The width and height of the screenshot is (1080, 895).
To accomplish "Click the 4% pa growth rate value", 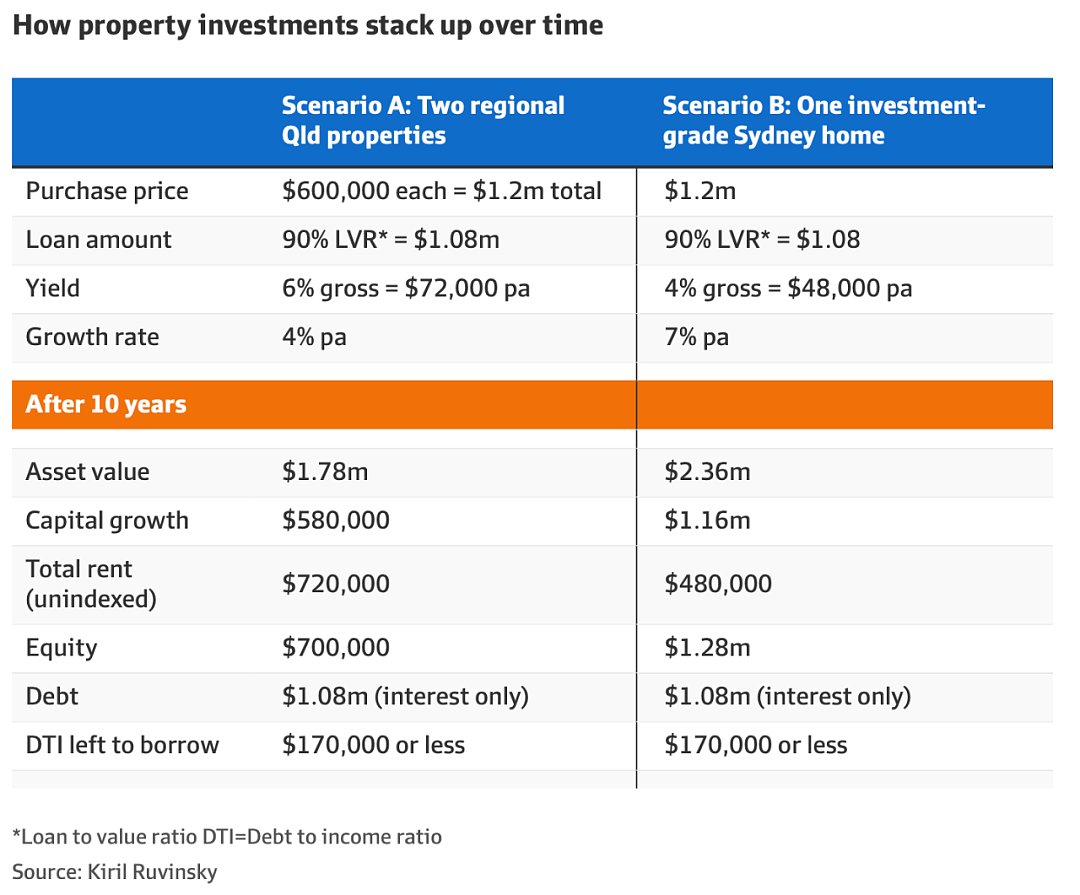I will tap(314, 337).
